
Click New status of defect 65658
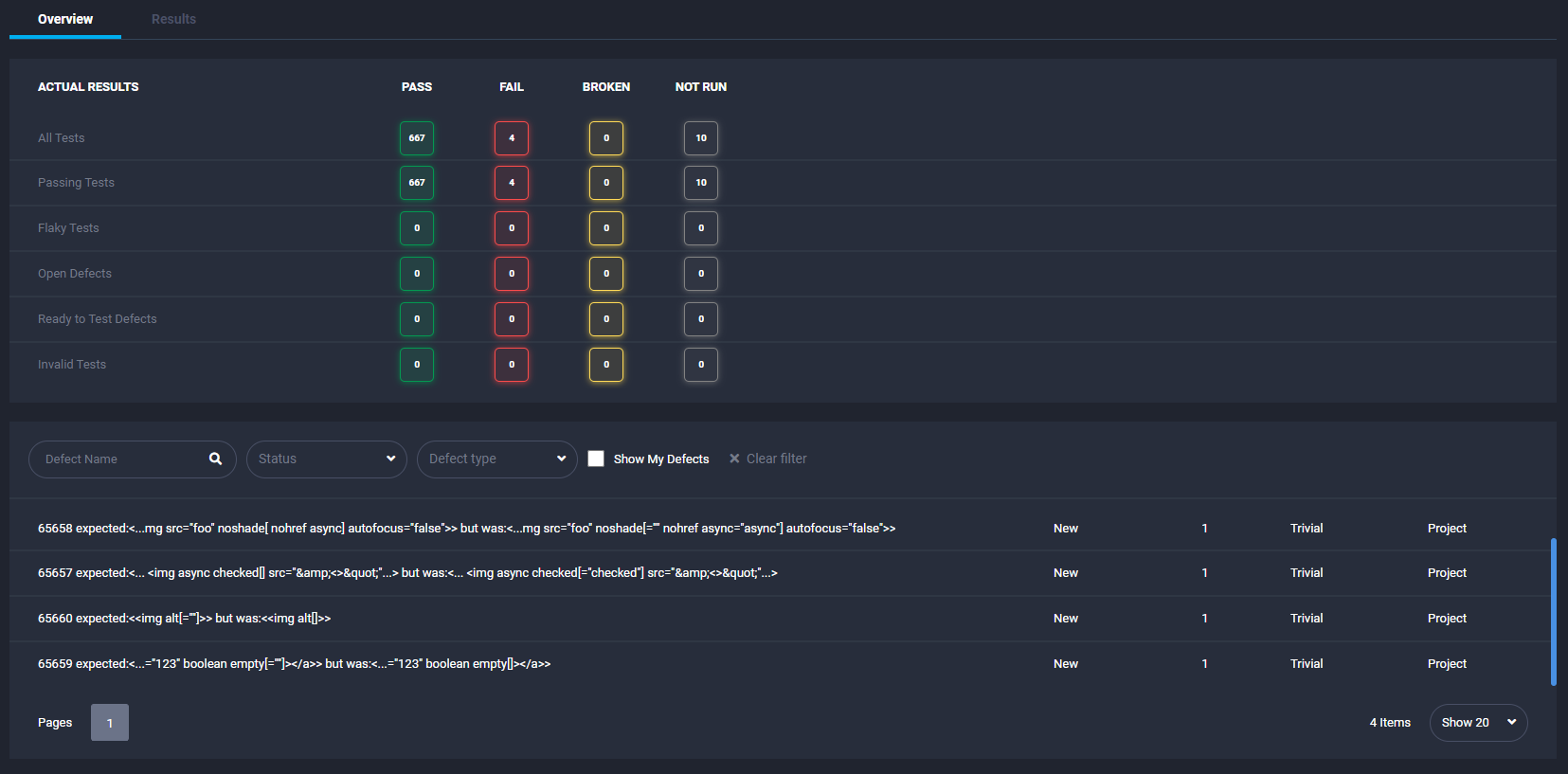tap(1066, 529)
